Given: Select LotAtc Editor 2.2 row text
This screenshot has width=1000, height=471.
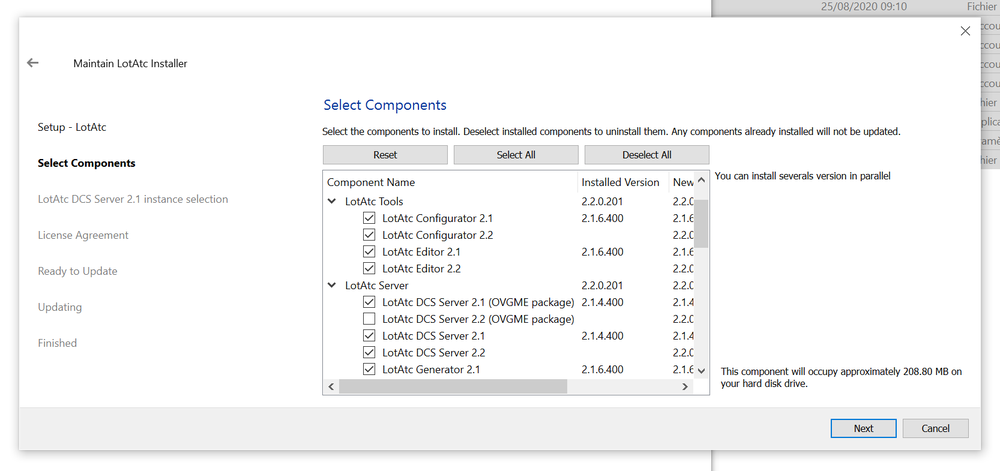Looking at the screenshot, I should click(422, 268).
